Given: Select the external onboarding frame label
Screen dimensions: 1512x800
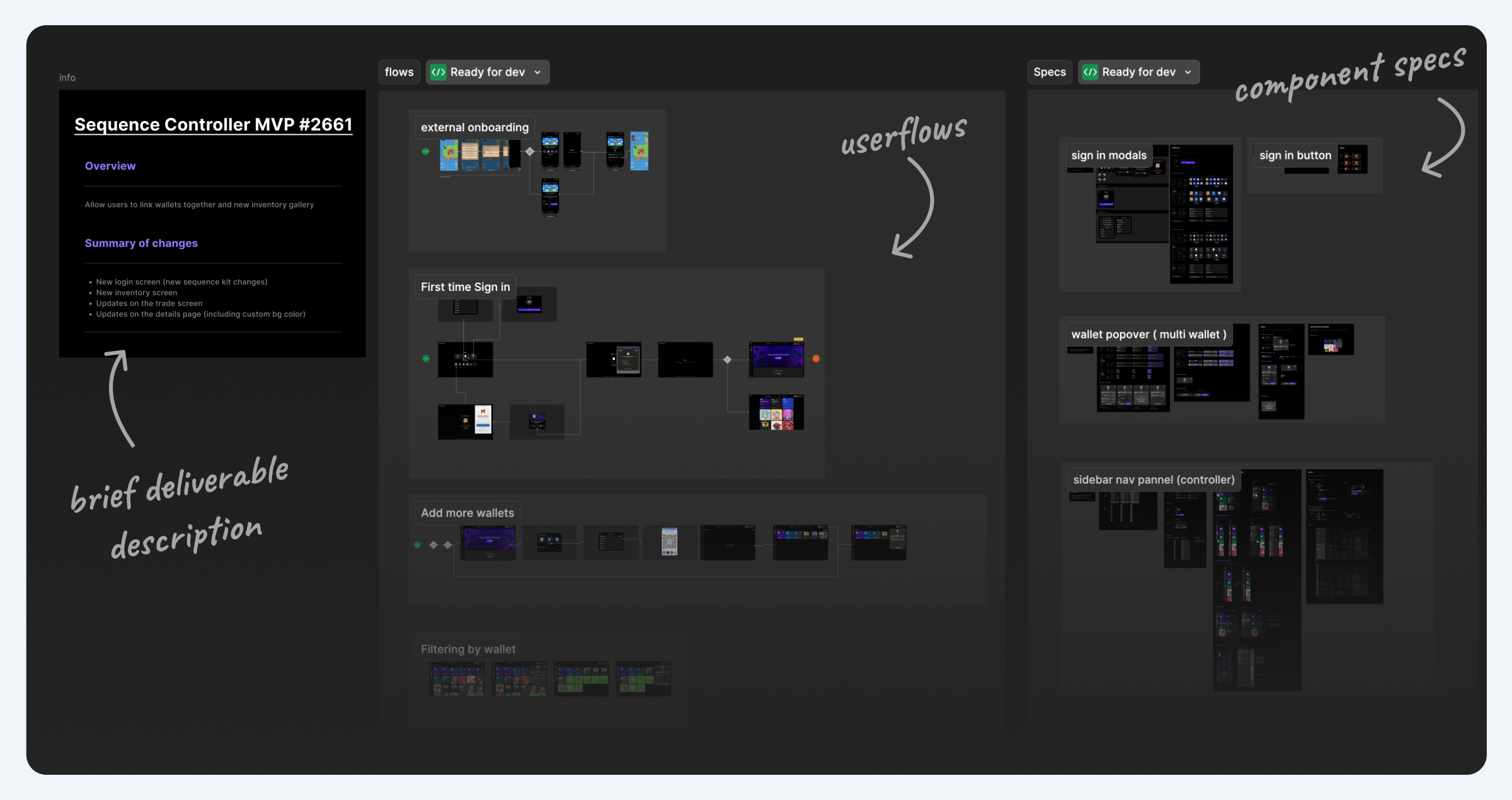Looking at the screenshot, I should point(474,127).
